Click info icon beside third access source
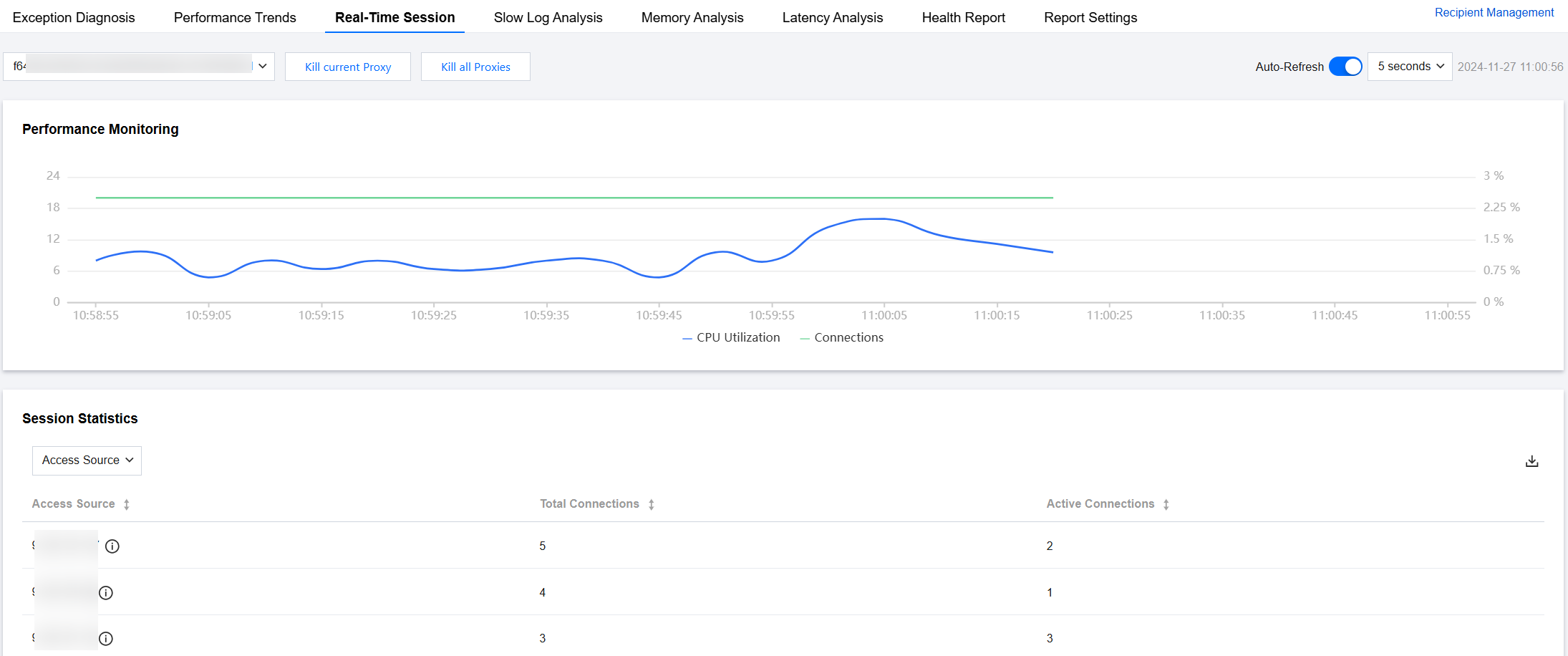1568x656 pixels. tap(106, 639)
